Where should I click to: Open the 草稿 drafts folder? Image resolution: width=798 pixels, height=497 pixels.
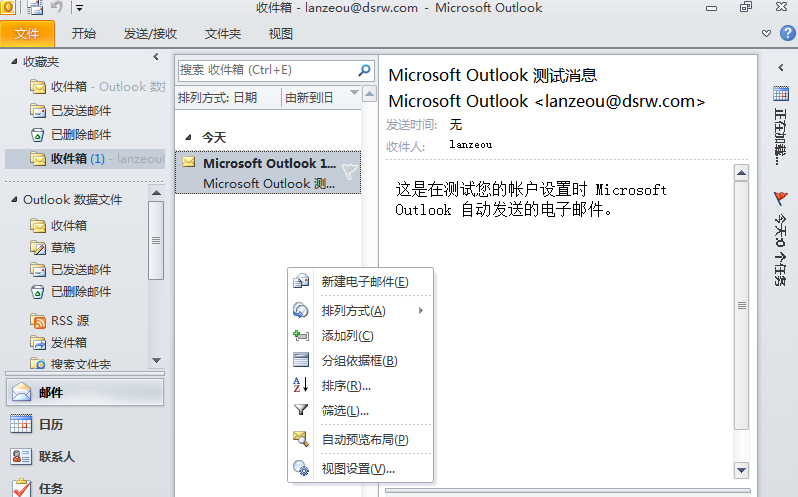click(x=52, y=248)
